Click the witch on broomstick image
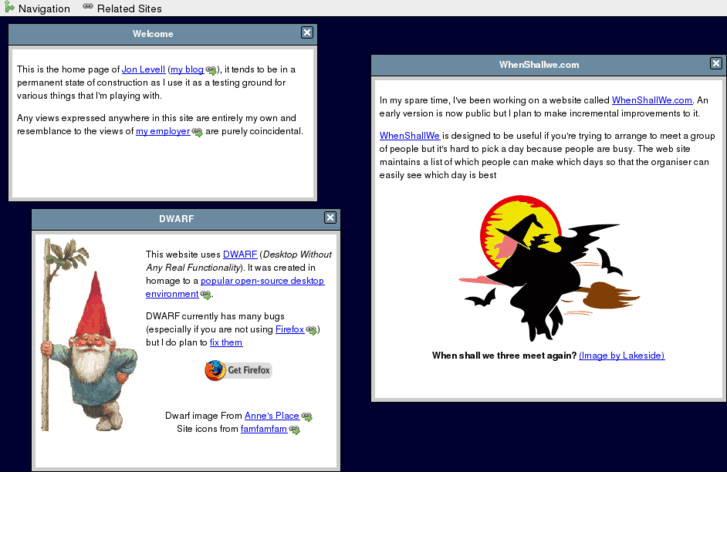The image size is (727, 545). (549, 268)
